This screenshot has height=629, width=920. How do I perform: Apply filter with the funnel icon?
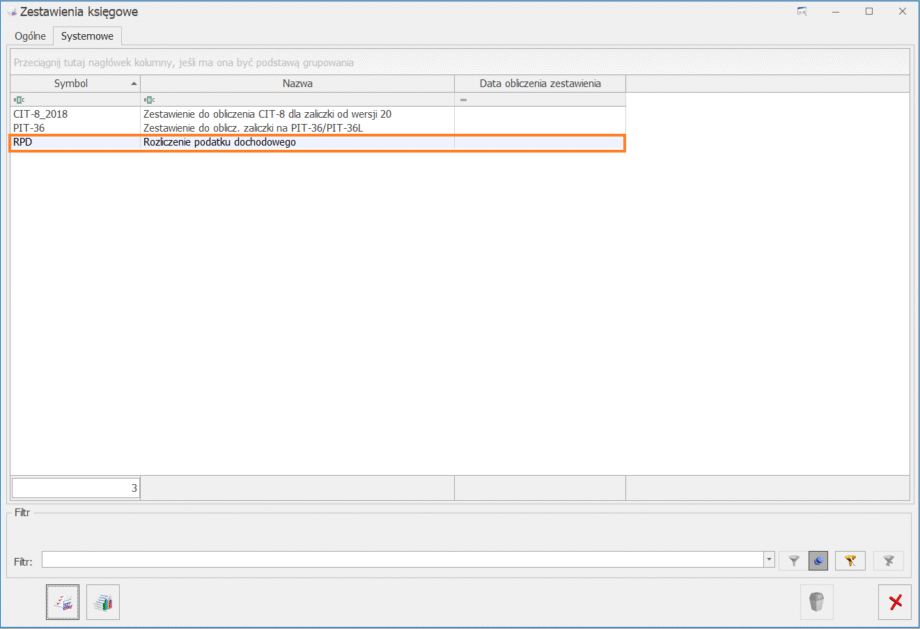click(x=793, y=561)
